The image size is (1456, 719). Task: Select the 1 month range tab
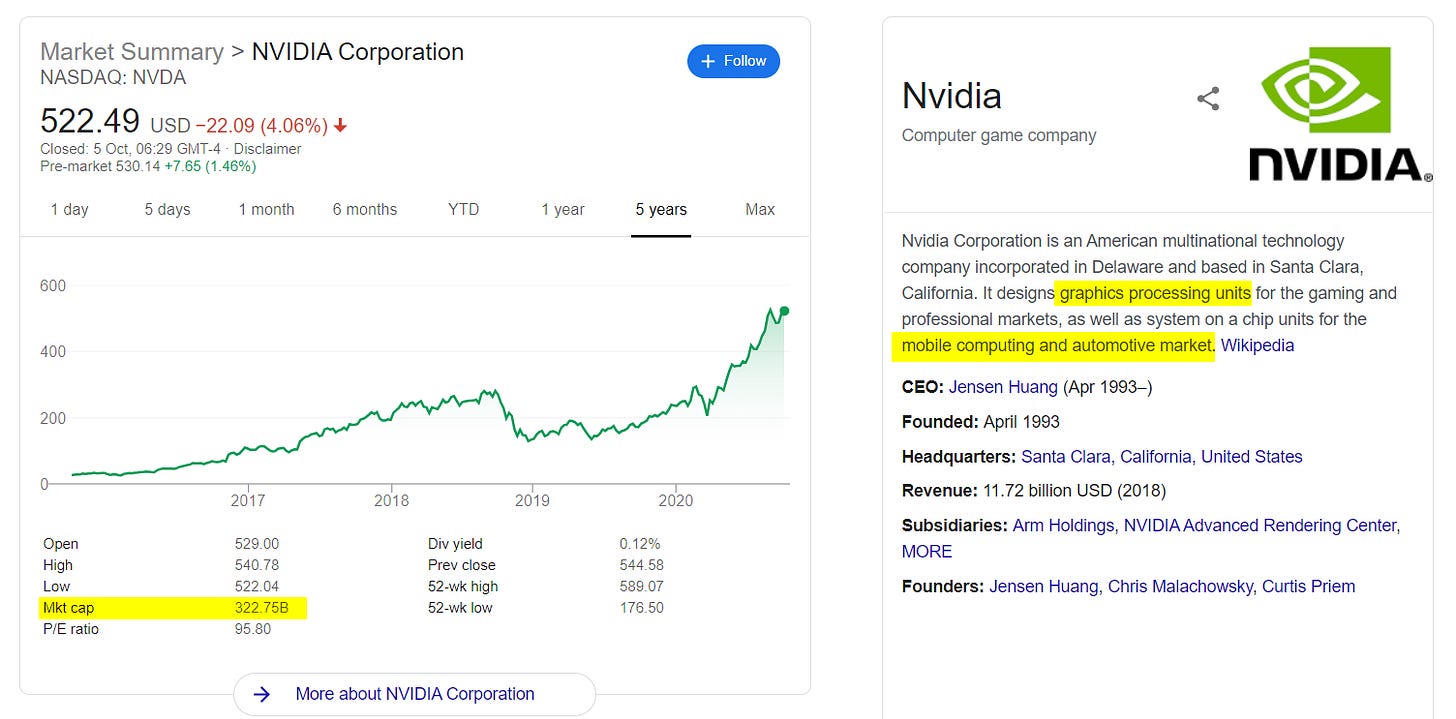coord(266,209)
